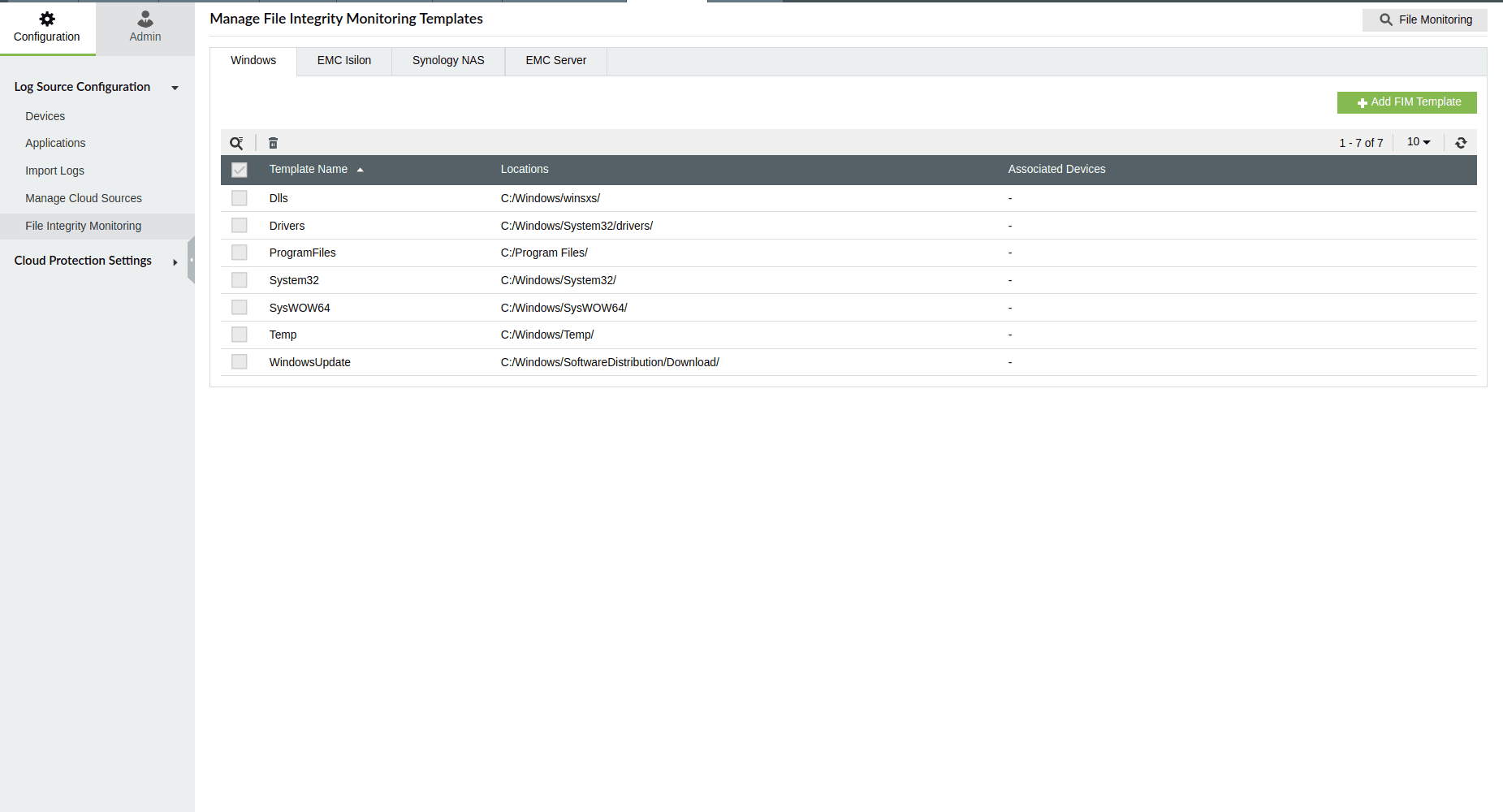Click the plus icon on Add FIM Template

tap(1363, 102)
